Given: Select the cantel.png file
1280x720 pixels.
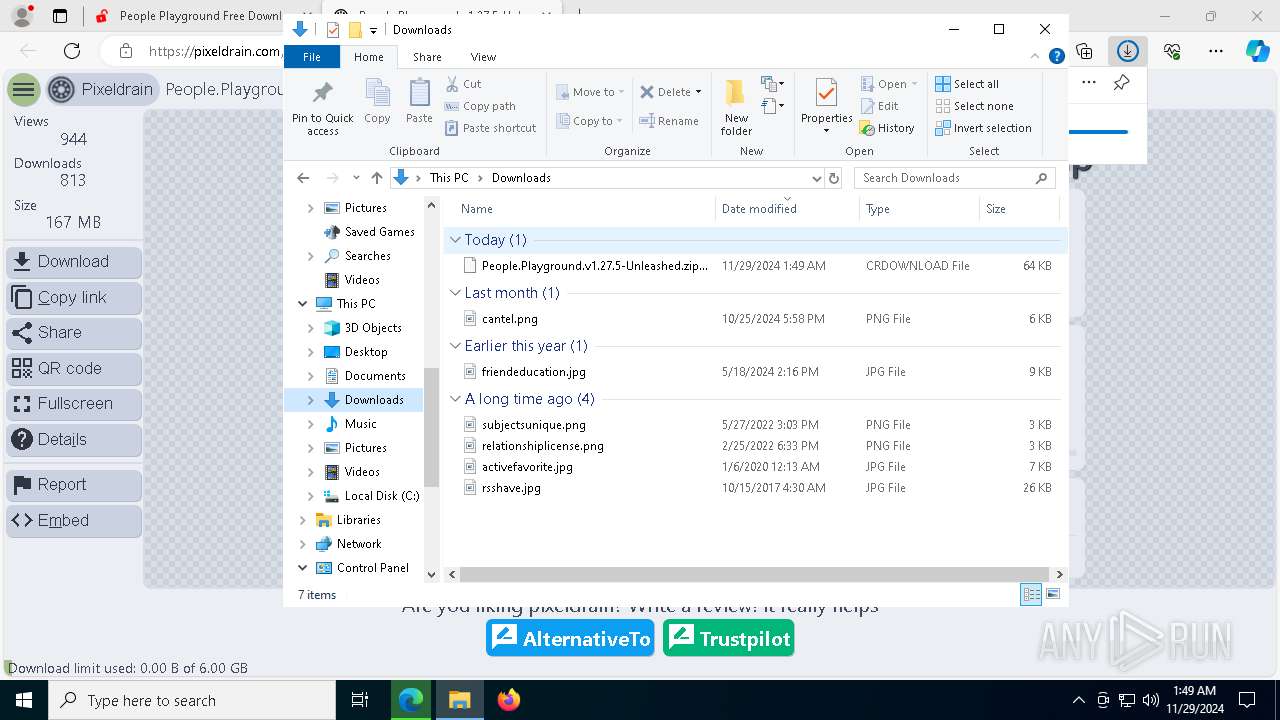Looking at the screenshot, I should pos(509,319).
